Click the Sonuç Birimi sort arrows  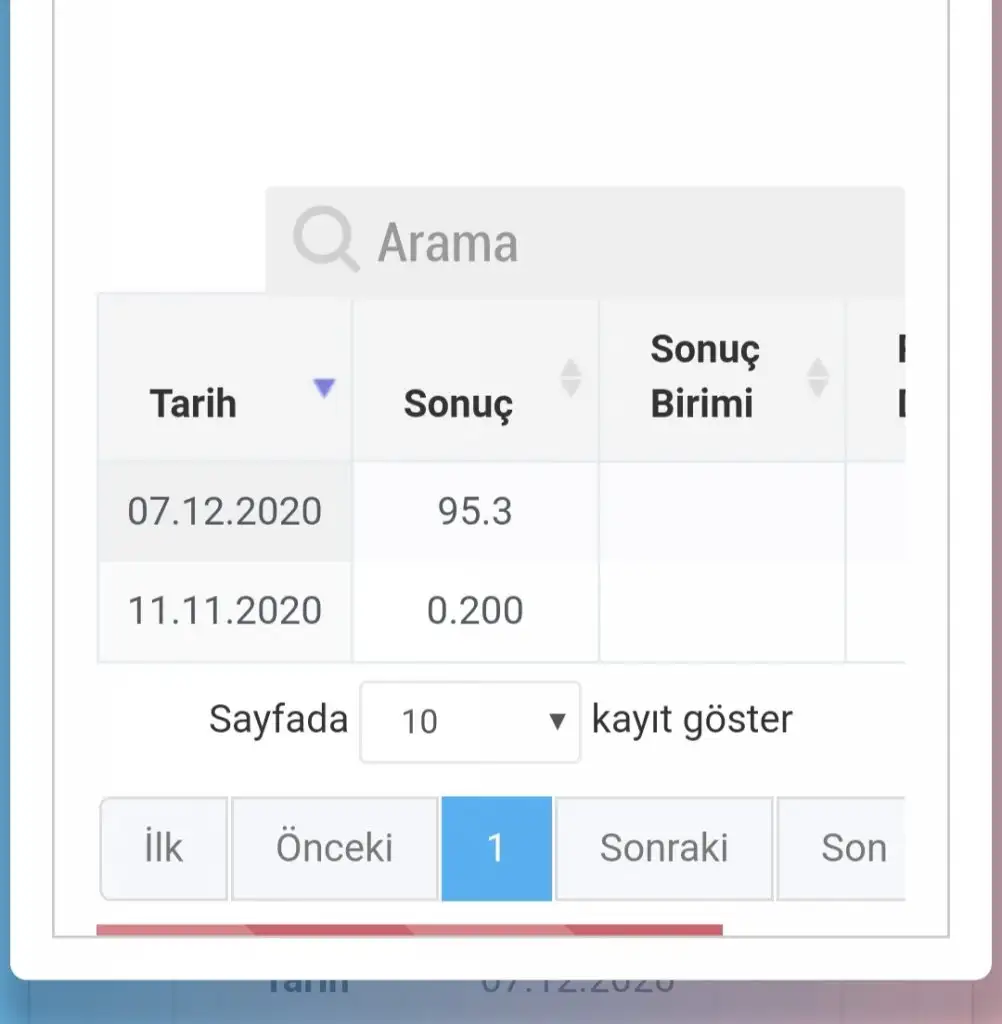[x=818, y=377]
